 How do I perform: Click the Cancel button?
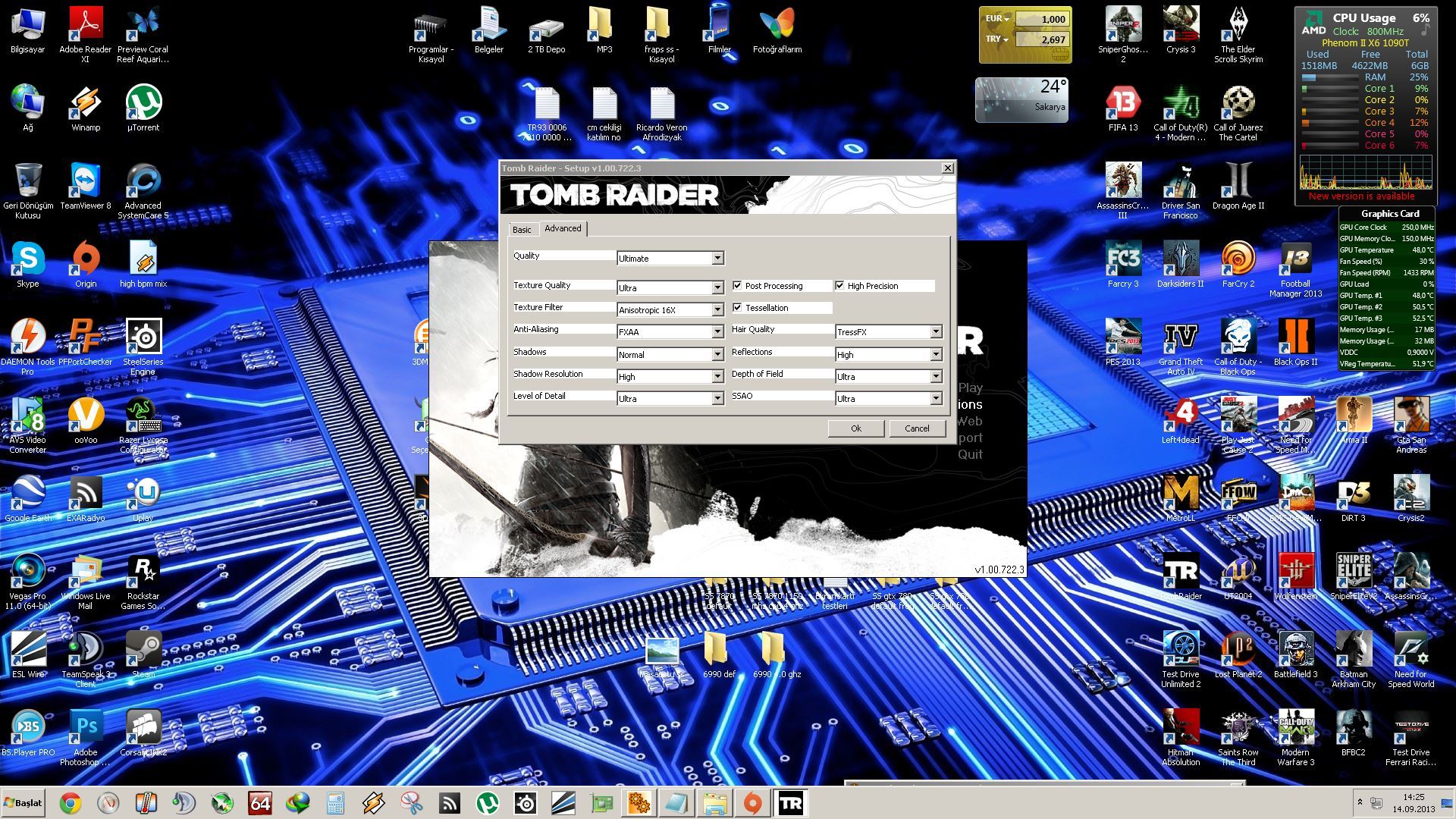pos(916,428)
